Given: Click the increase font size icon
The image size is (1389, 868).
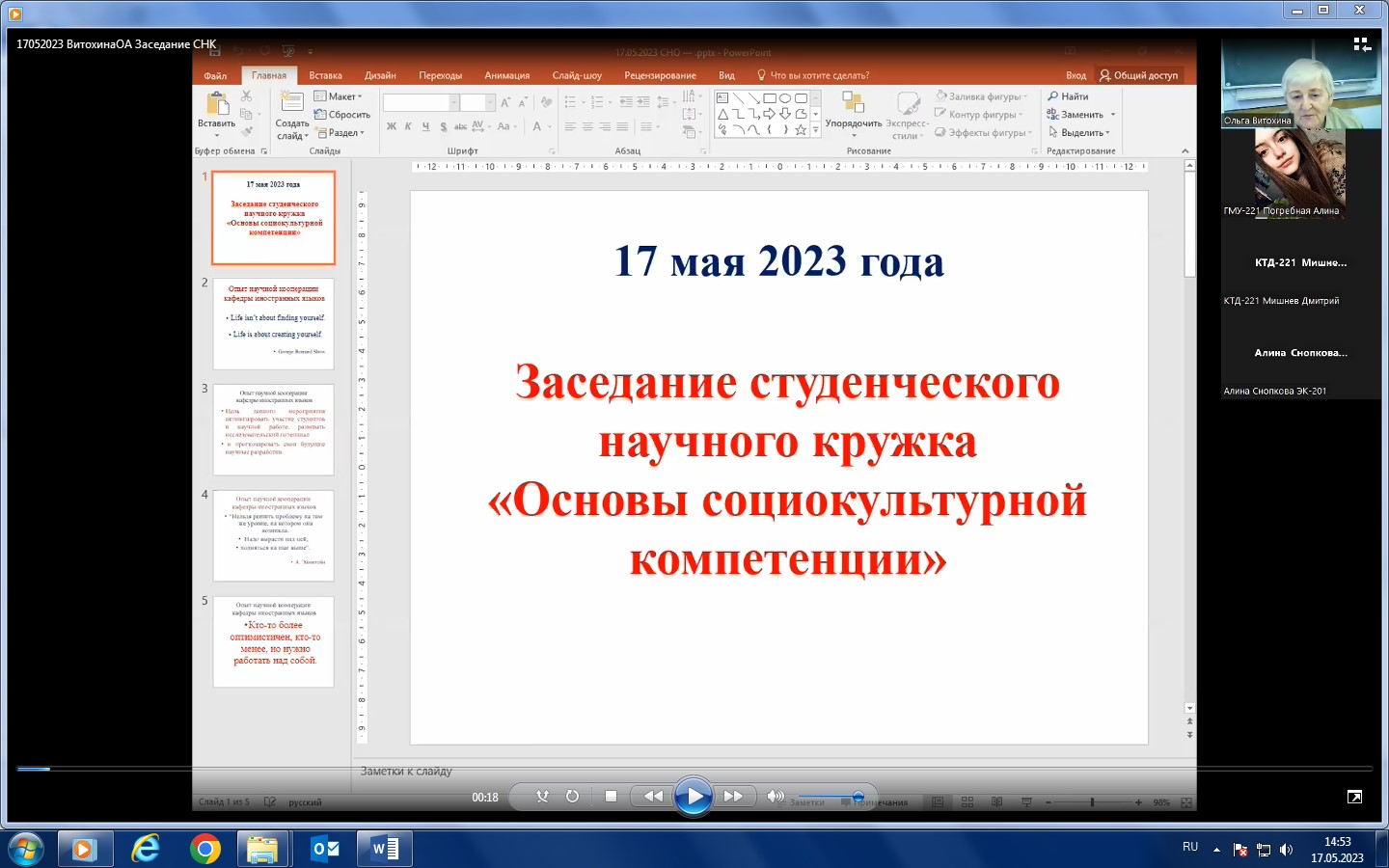Looking at the screenshot, I should 505,102.
